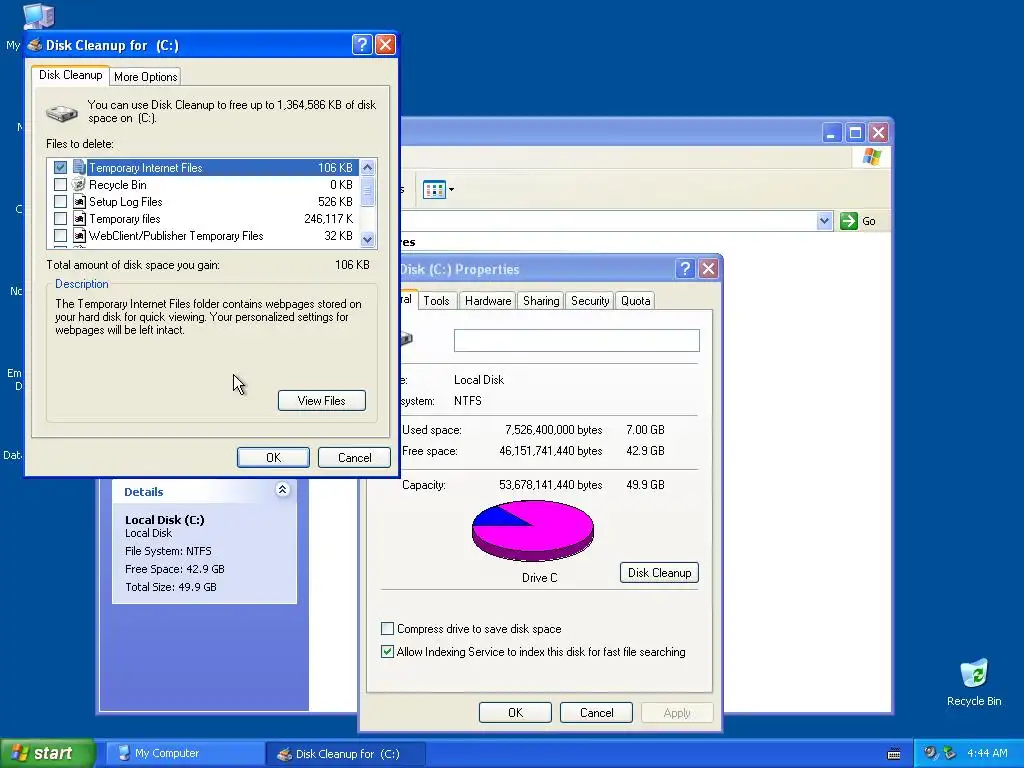Viewport: 1024px width, 768px height.
Task: Click the taskbar clock showing 4:44 AM
Action: click(x=987, y=753)
